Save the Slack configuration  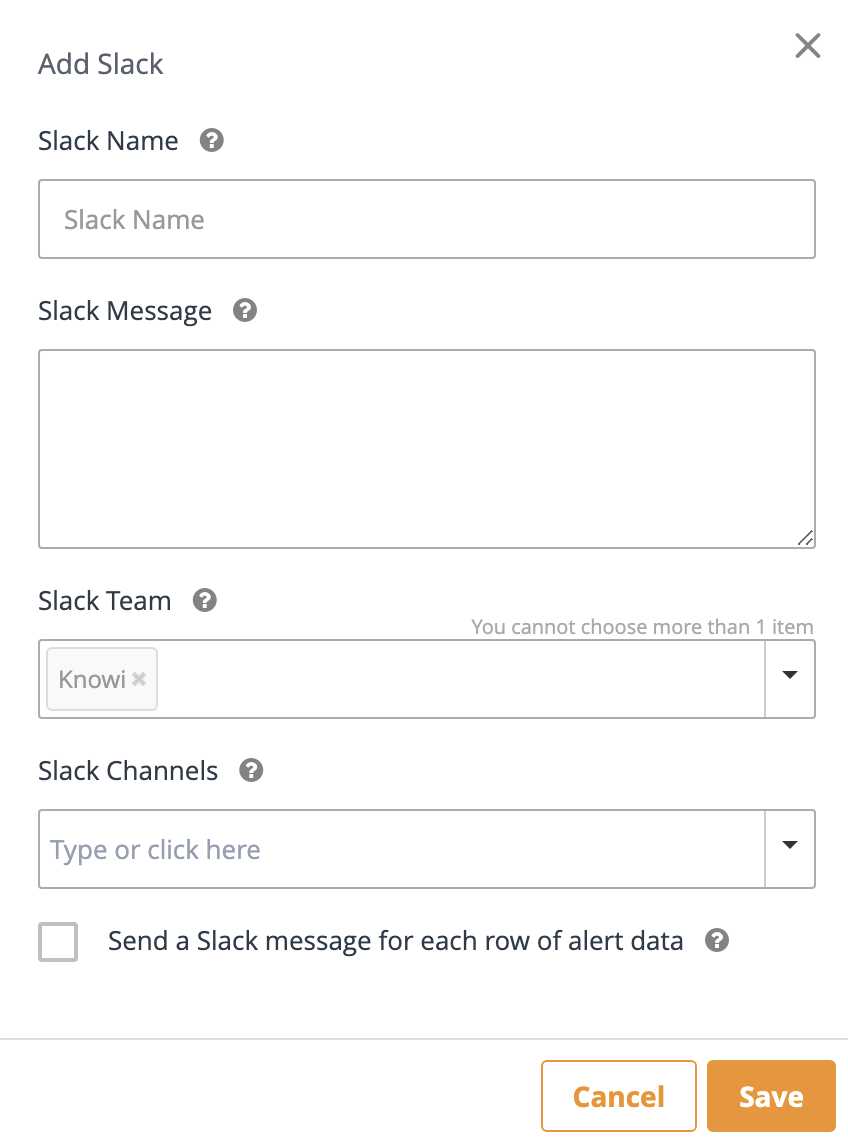(770, 1096)
